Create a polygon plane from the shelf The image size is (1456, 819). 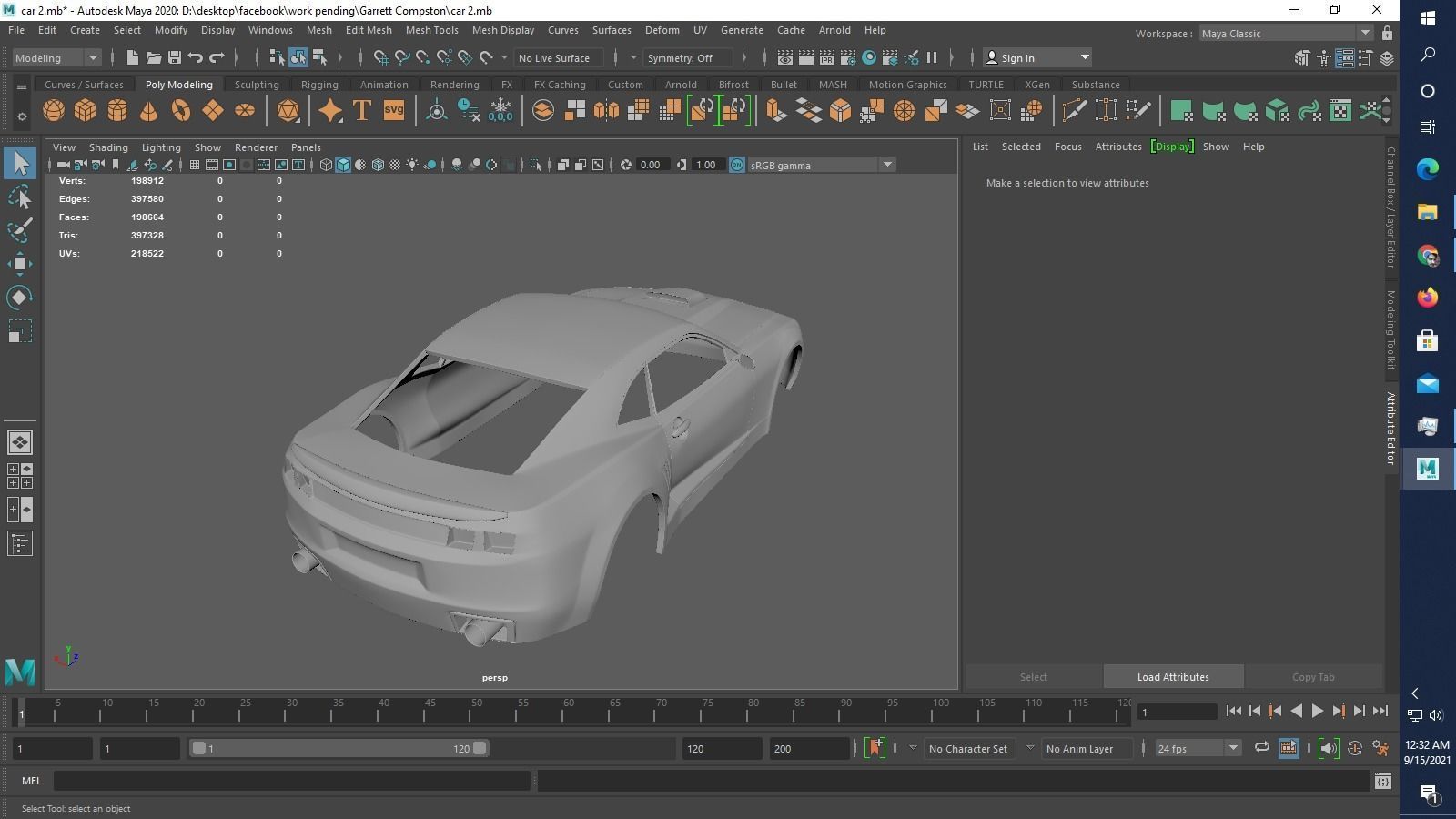coord(213,110)
